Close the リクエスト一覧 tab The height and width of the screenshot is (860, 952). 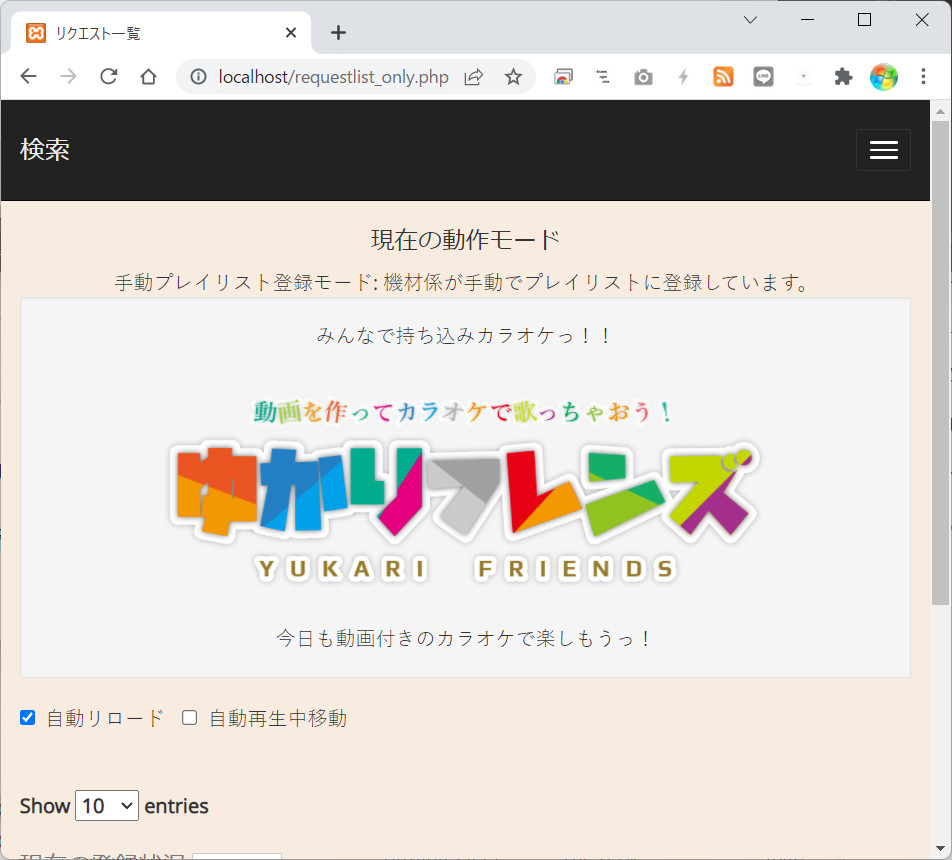click(x=291, y=33)
